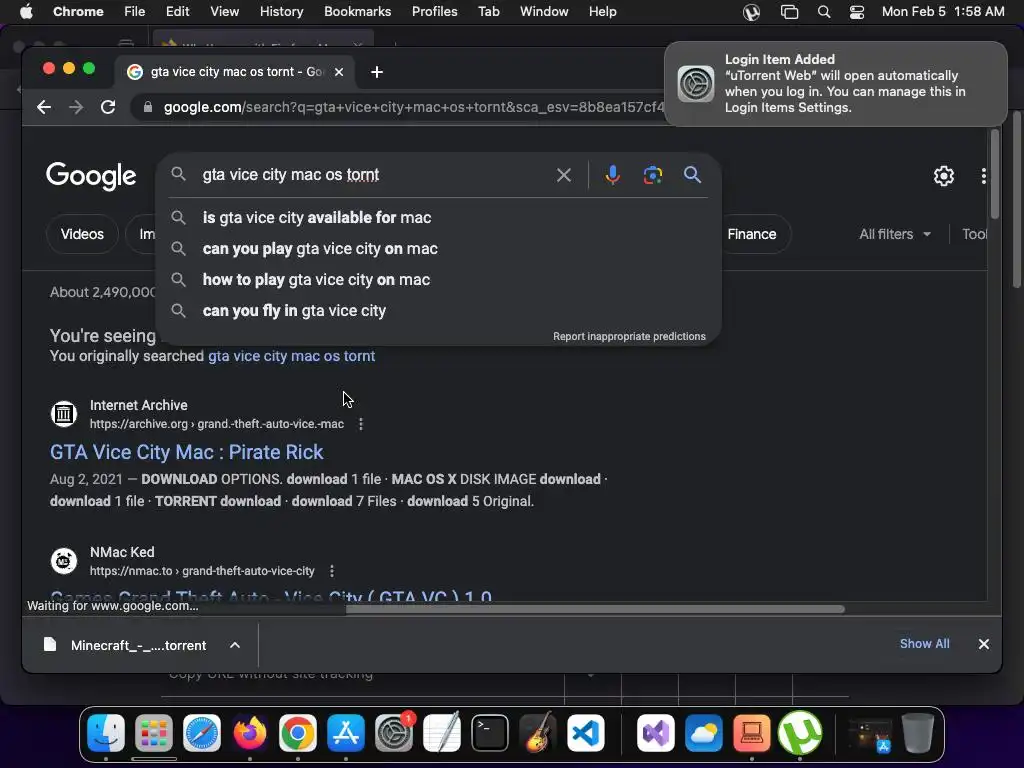Launch GarageBand from the Dock
1024x768 pixels.
pos(537,733)
